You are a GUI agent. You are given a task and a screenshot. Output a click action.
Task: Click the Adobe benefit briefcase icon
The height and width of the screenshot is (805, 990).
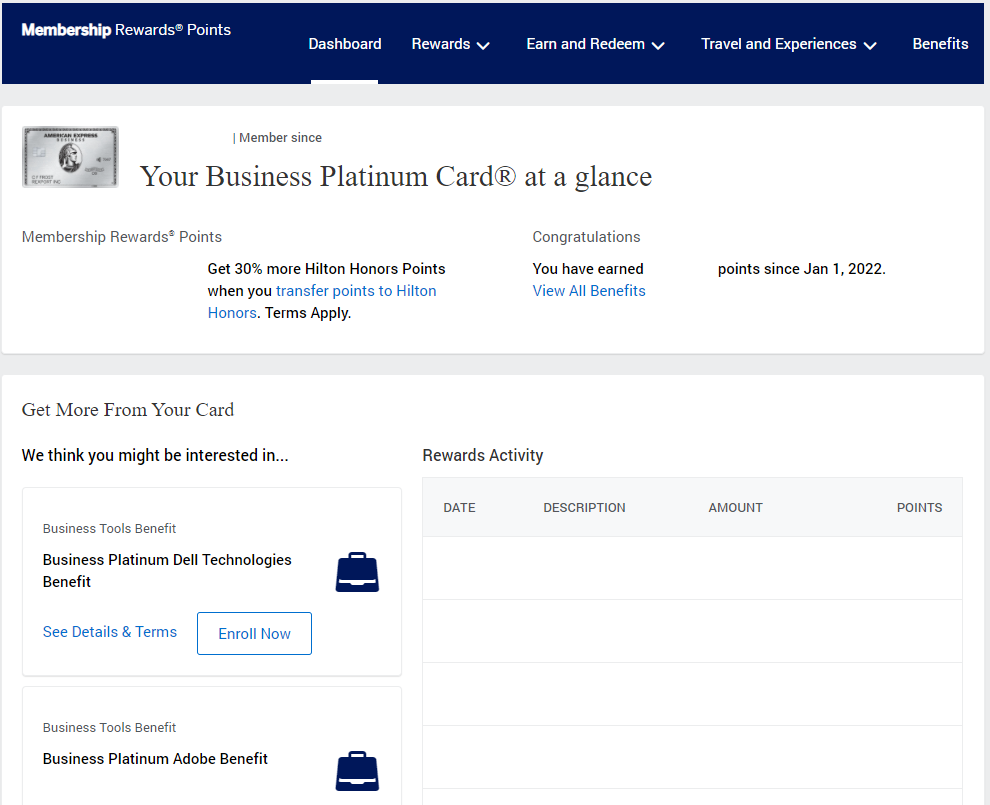pos(357,771)
